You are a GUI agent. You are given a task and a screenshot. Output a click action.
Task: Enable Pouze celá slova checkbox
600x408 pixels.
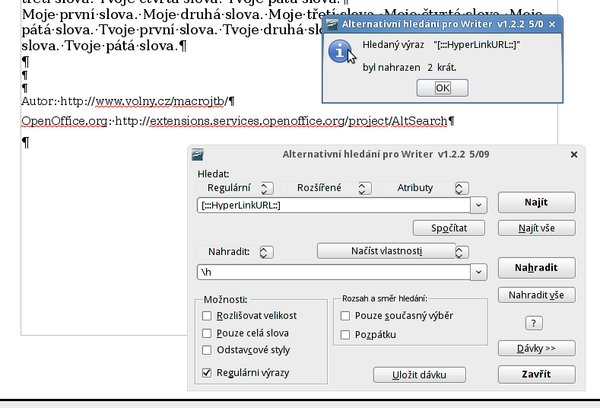[207, 333]
